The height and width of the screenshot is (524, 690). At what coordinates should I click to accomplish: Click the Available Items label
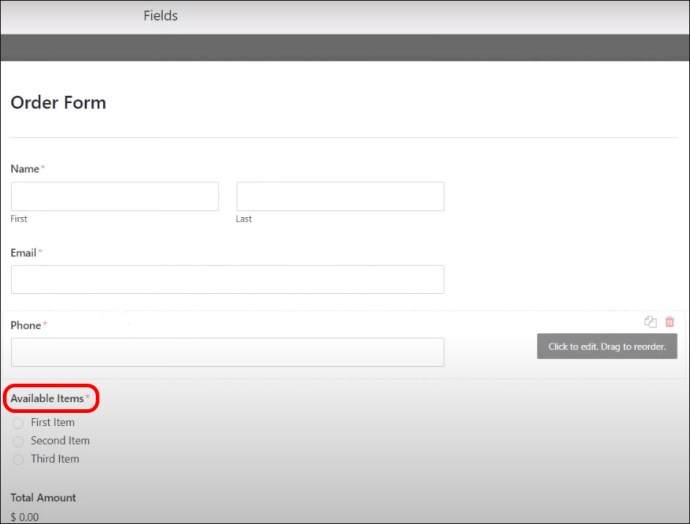47,398
